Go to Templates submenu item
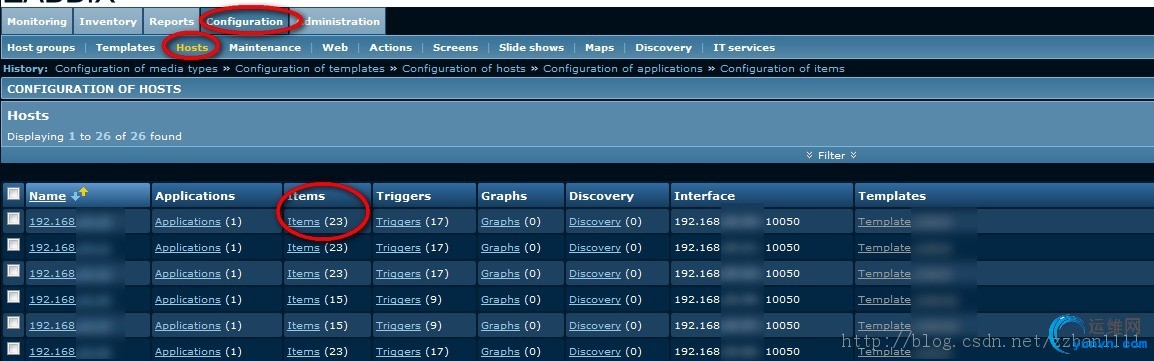 [125, 47]
